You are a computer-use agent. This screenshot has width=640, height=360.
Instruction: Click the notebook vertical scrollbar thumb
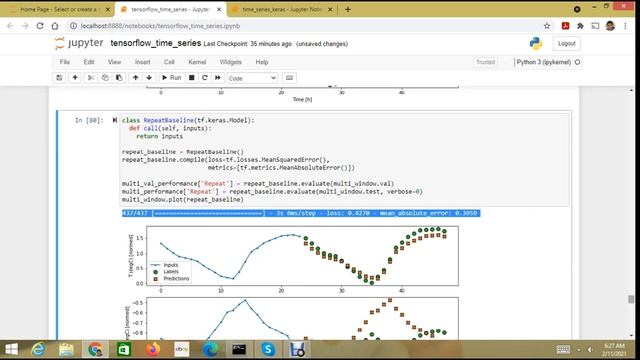point(631,299)
